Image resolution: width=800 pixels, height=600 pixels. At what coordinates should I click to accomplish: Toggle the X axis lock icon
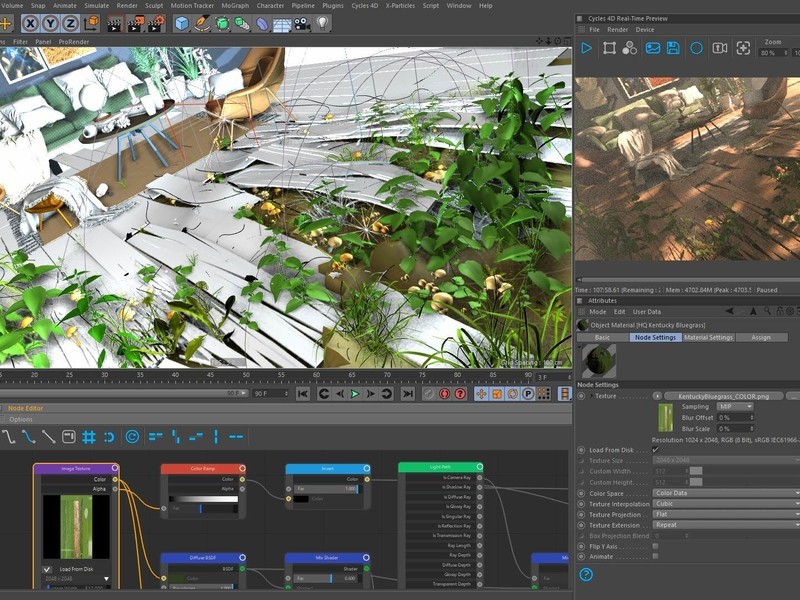tap(31, 23)
